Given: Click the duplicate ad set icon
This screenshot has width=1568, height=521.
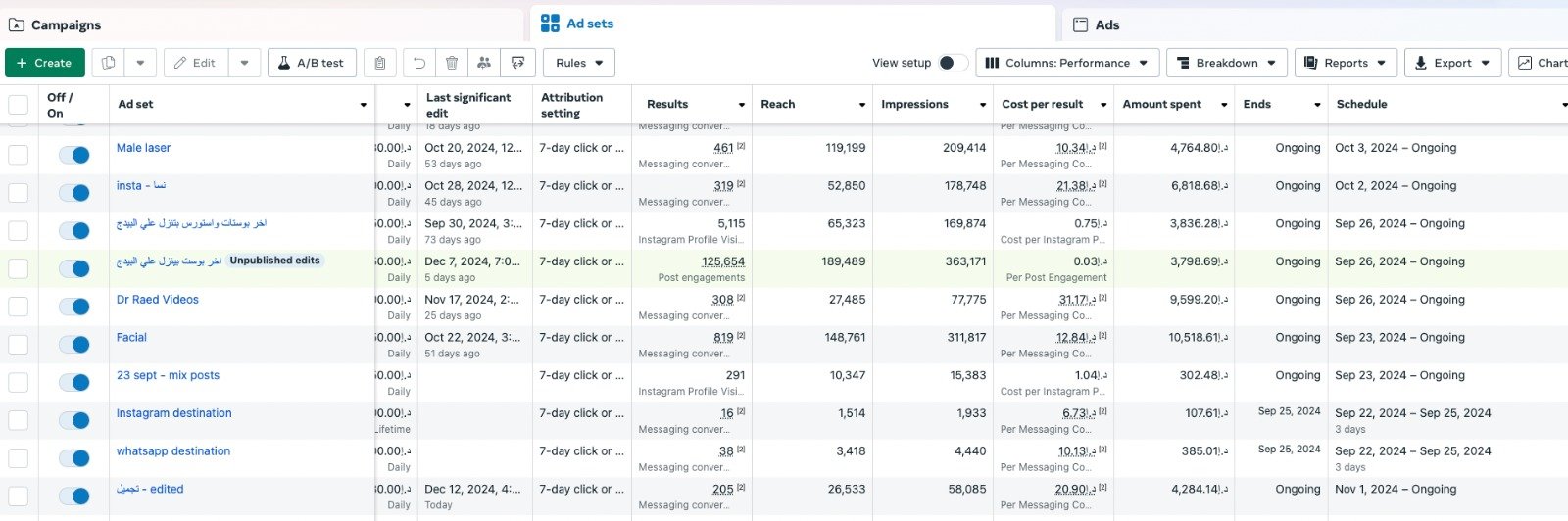Looking at the screenshot, I should coord(109,63).
